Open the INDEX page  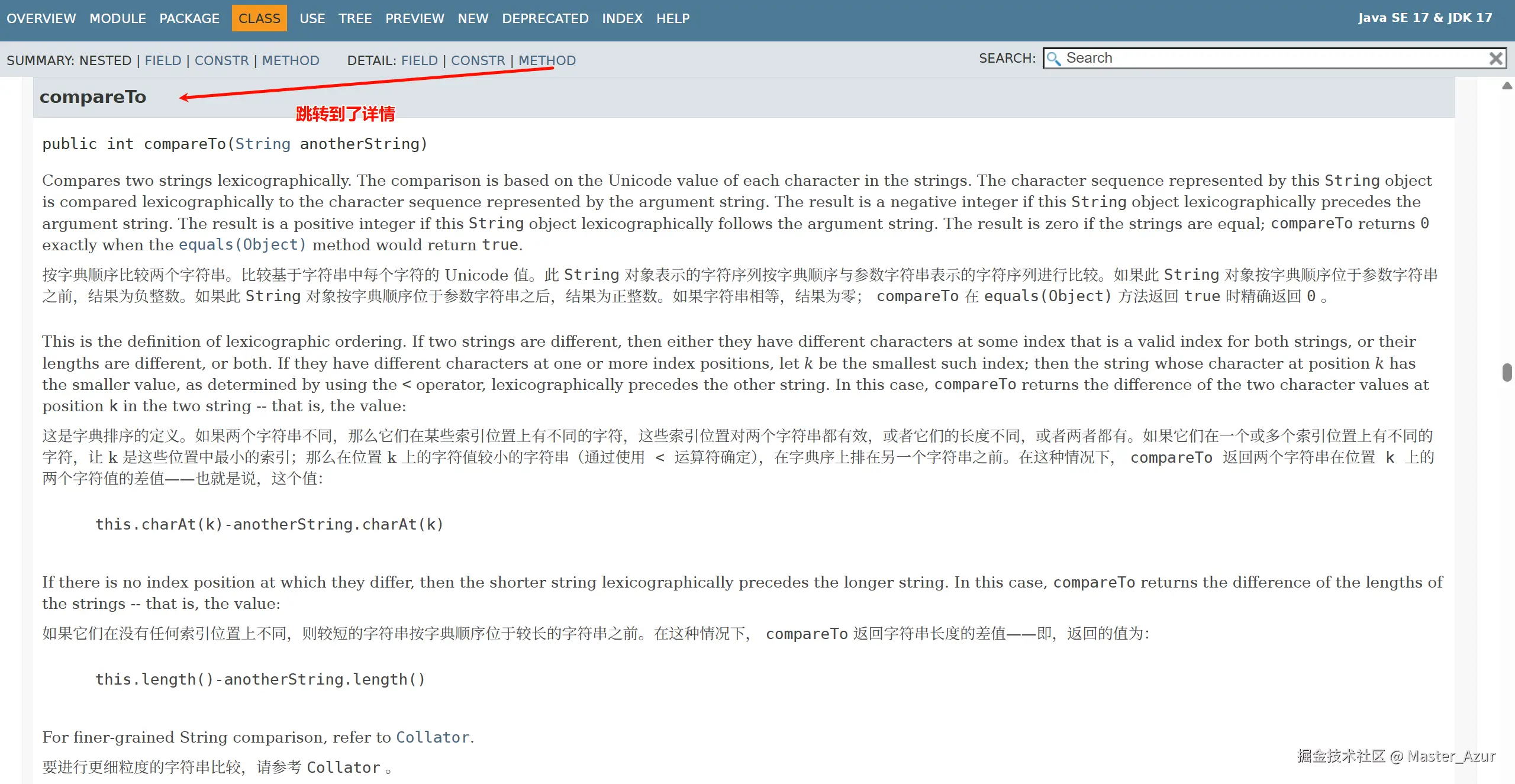point(622,18)
